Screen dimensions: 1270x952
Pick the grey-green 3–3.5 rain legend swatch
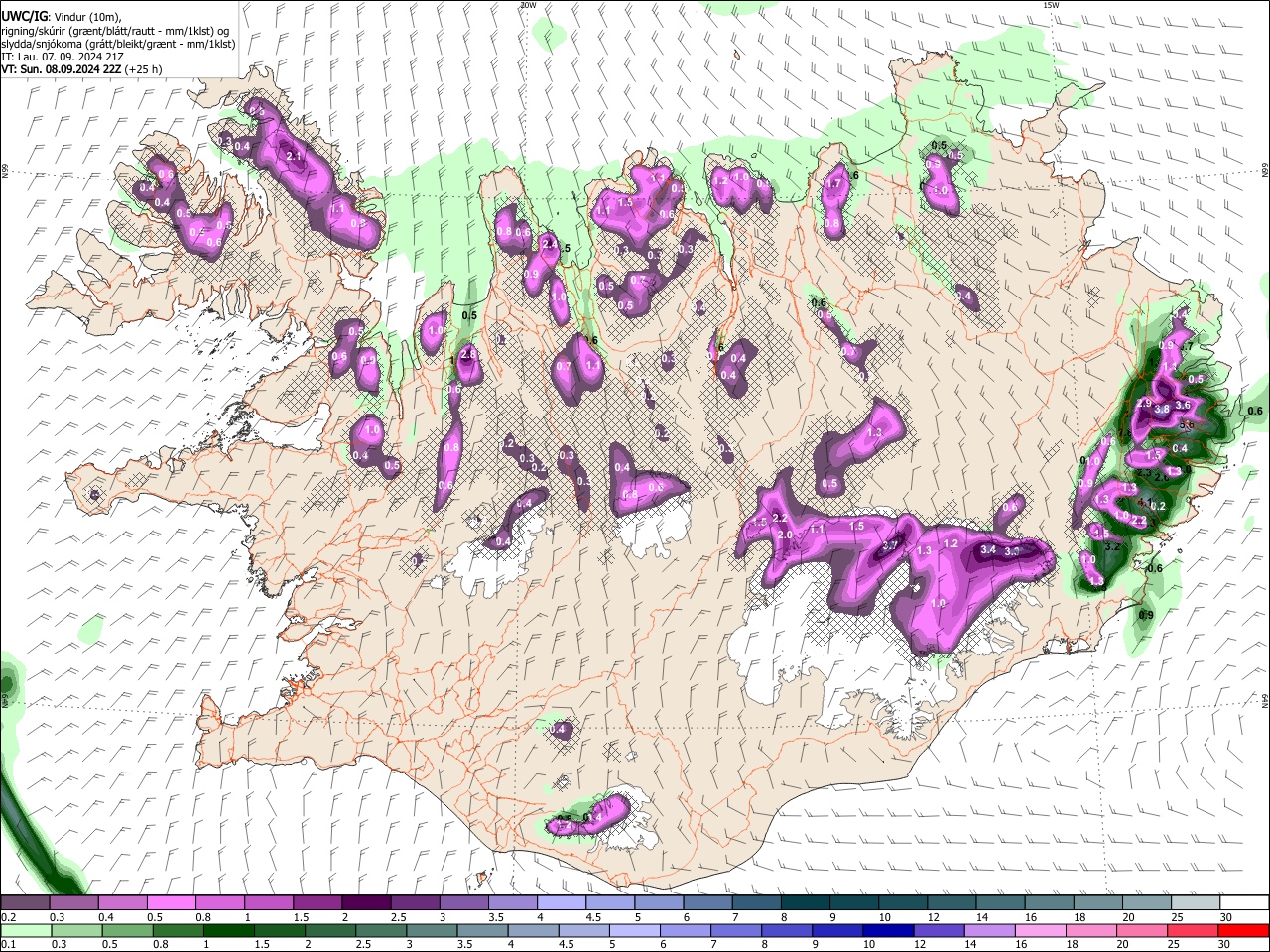point(432,930)
